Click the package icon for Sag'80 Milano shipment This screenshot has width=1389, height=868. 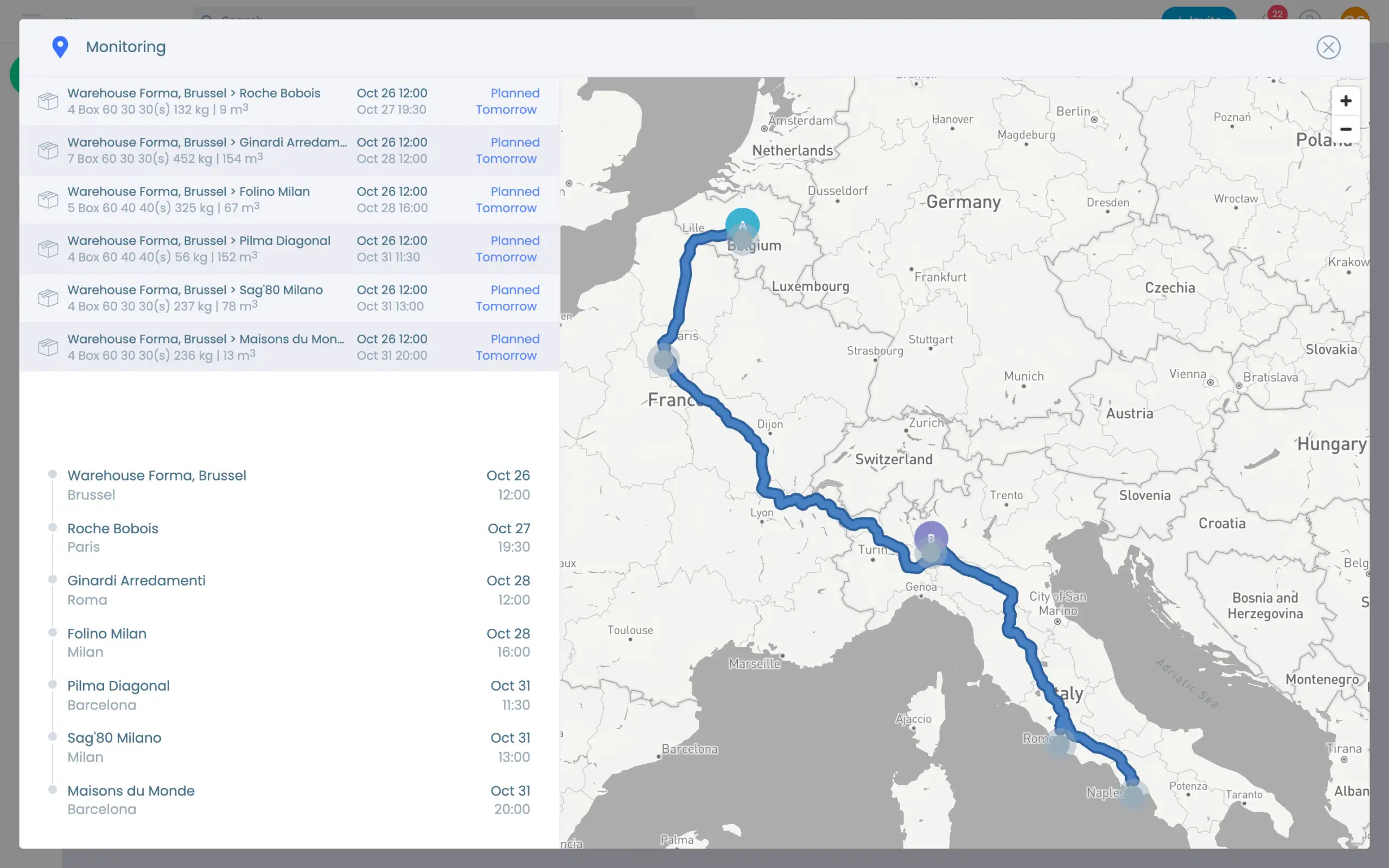pos(48,297)
